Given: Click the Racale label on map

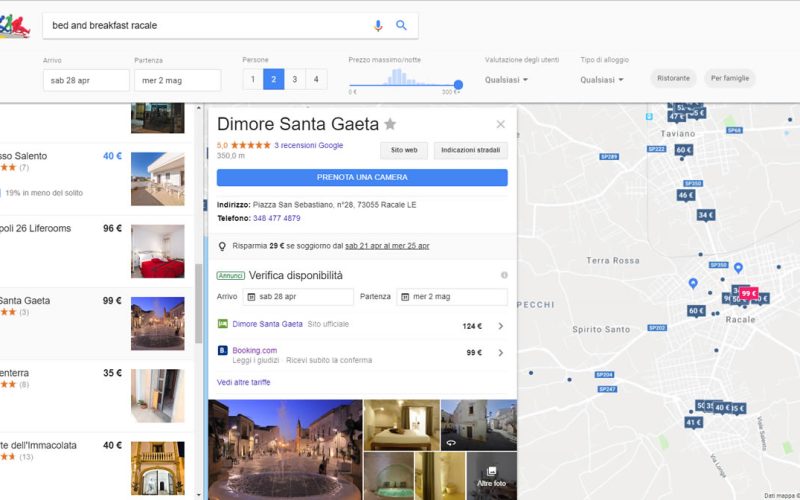Looking at the screenshot, I should pyautogui.click(x=740, y=319).
